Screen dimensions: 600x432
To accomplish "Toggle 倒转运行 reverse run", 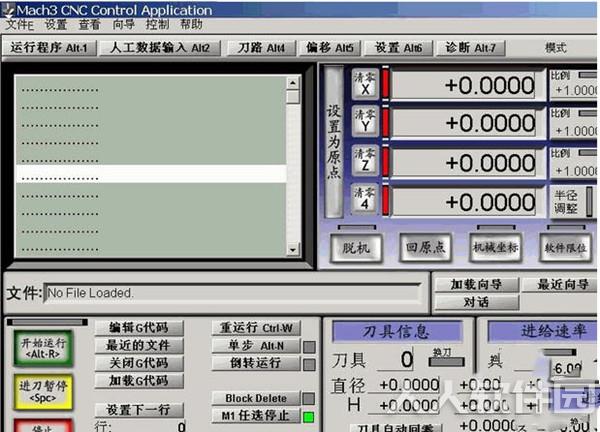I will pos(256,363).
